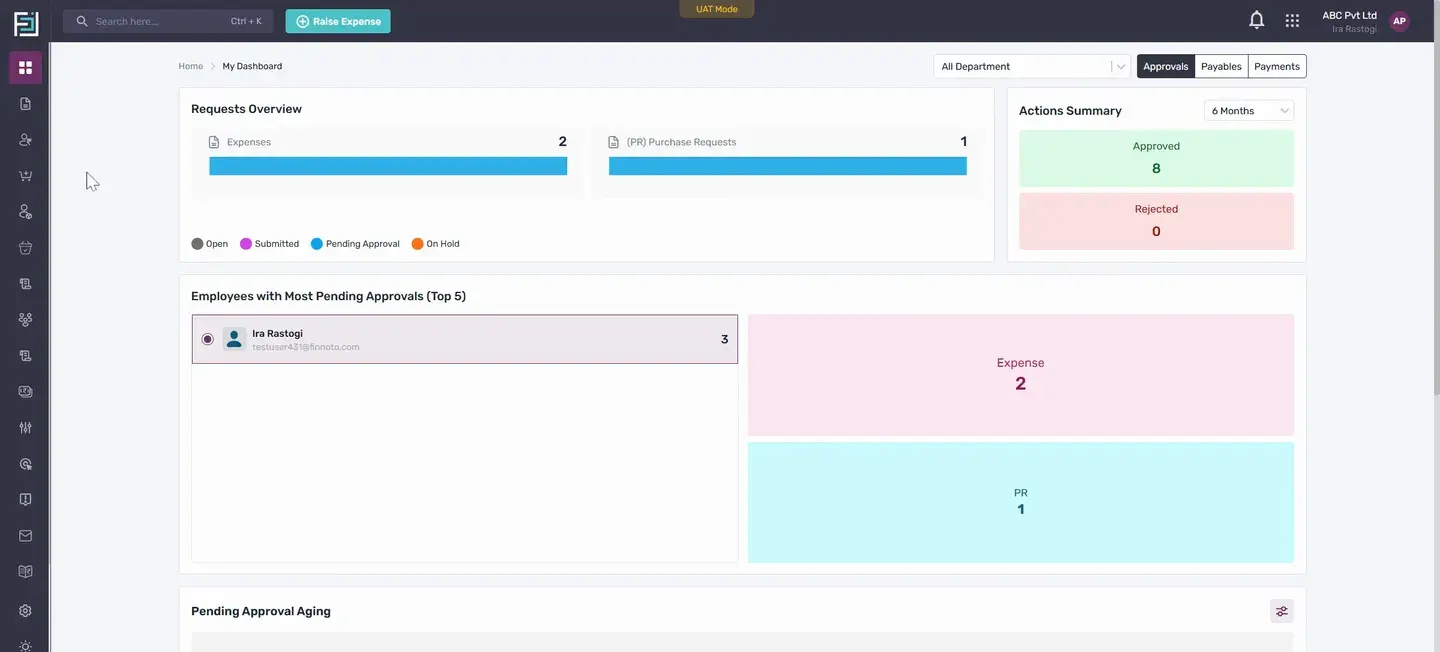
Task: Open the team group sidebar icon
Action: (x=25, y=320)
